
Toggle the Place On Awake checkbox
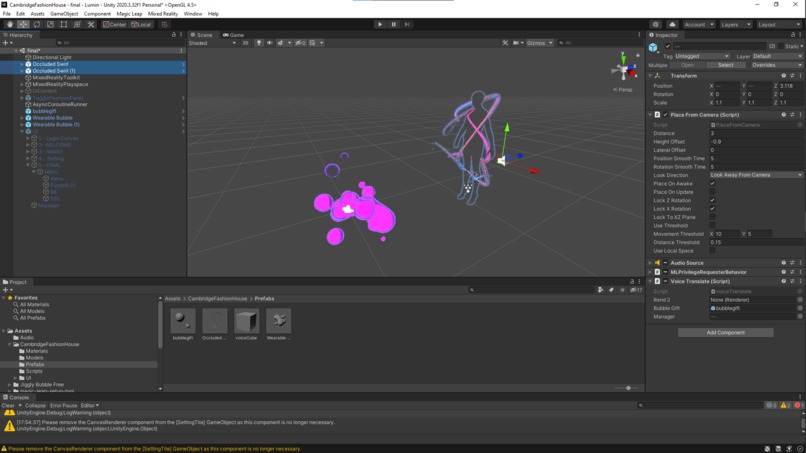click(x=712, y=184)
